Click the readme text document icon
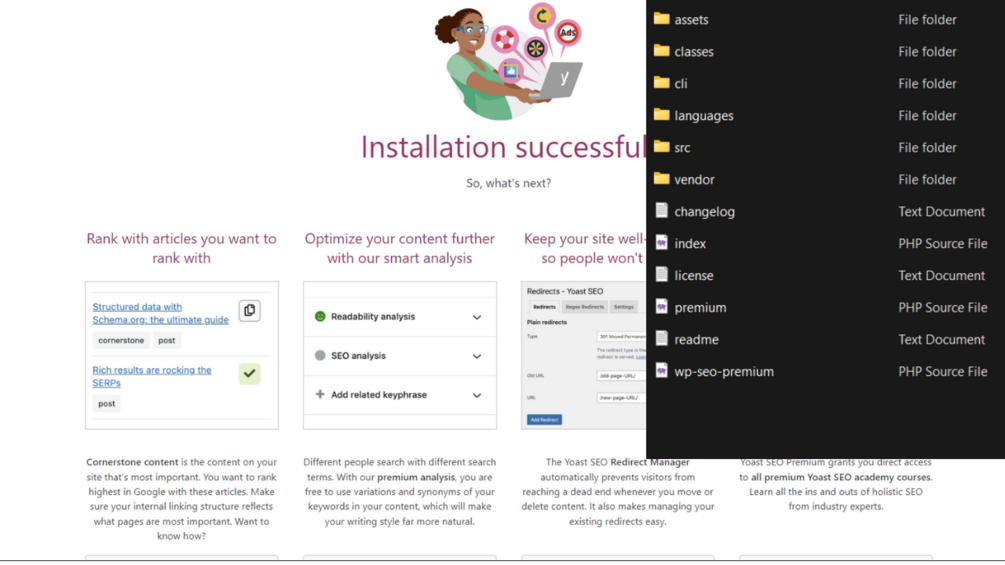The height and width of the screenshot is (565, 1005). click(x=661, y=339)
